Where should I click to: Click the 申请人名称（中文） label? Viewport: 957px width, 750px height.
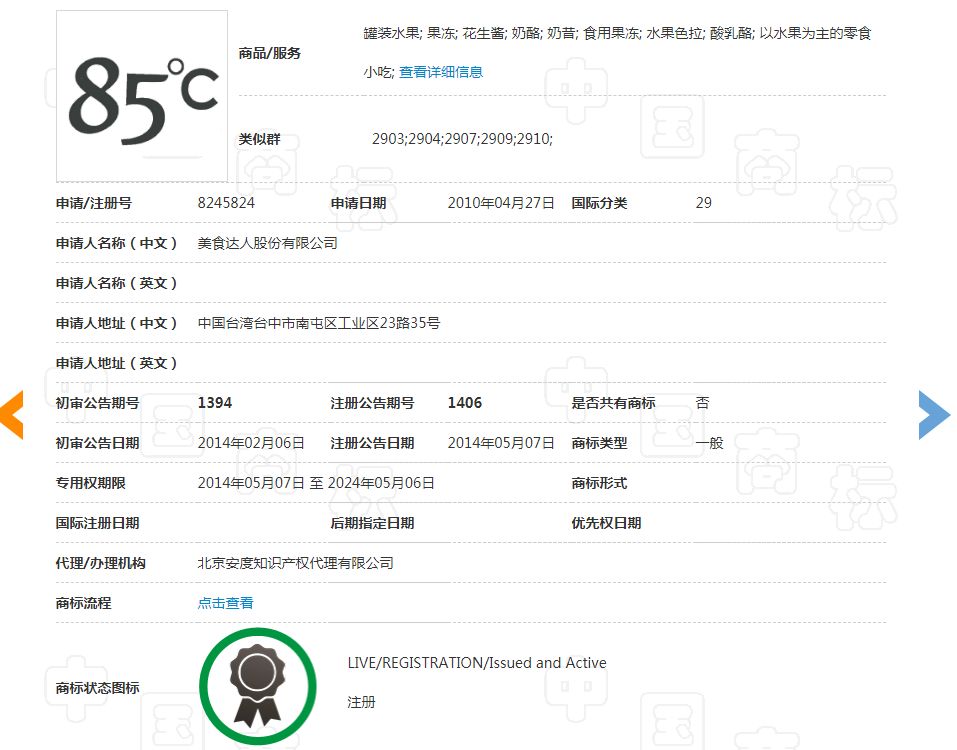[x=117, y=243]
